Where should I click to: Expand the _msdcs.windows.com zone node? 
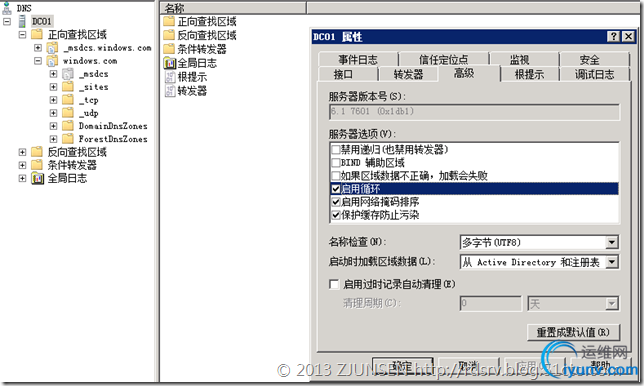click(38, 48)
